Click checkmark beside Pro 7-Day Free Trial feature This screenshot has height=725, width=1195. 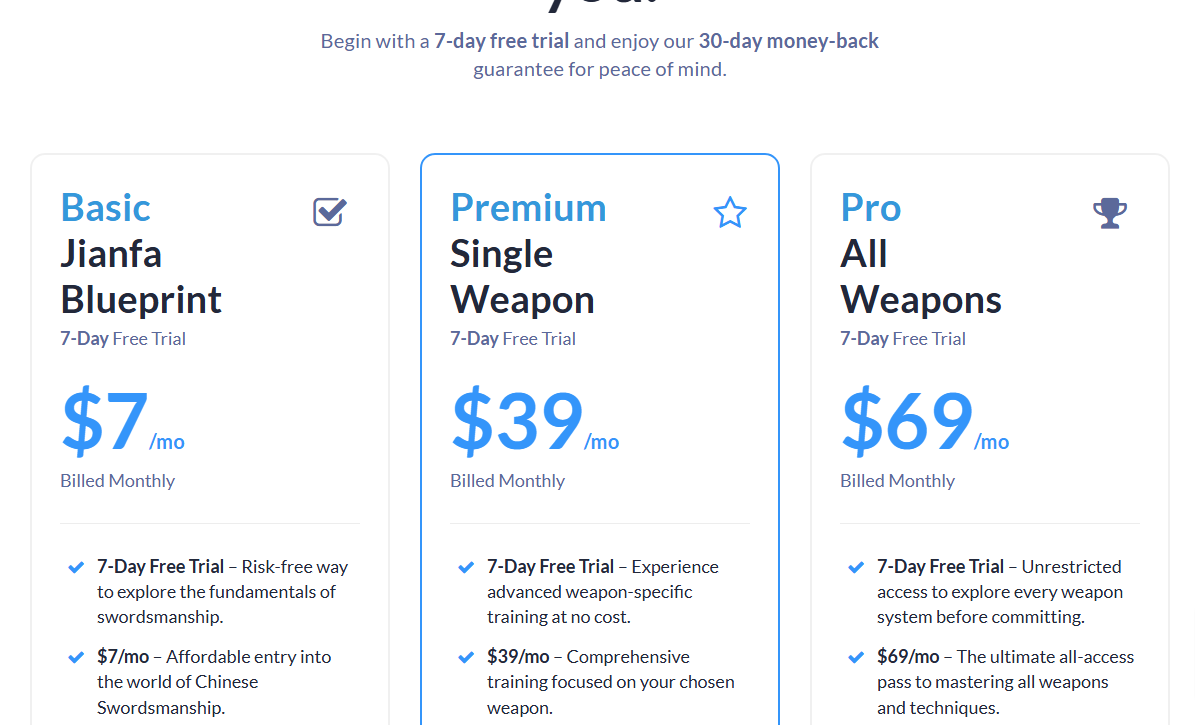point(857,567)
